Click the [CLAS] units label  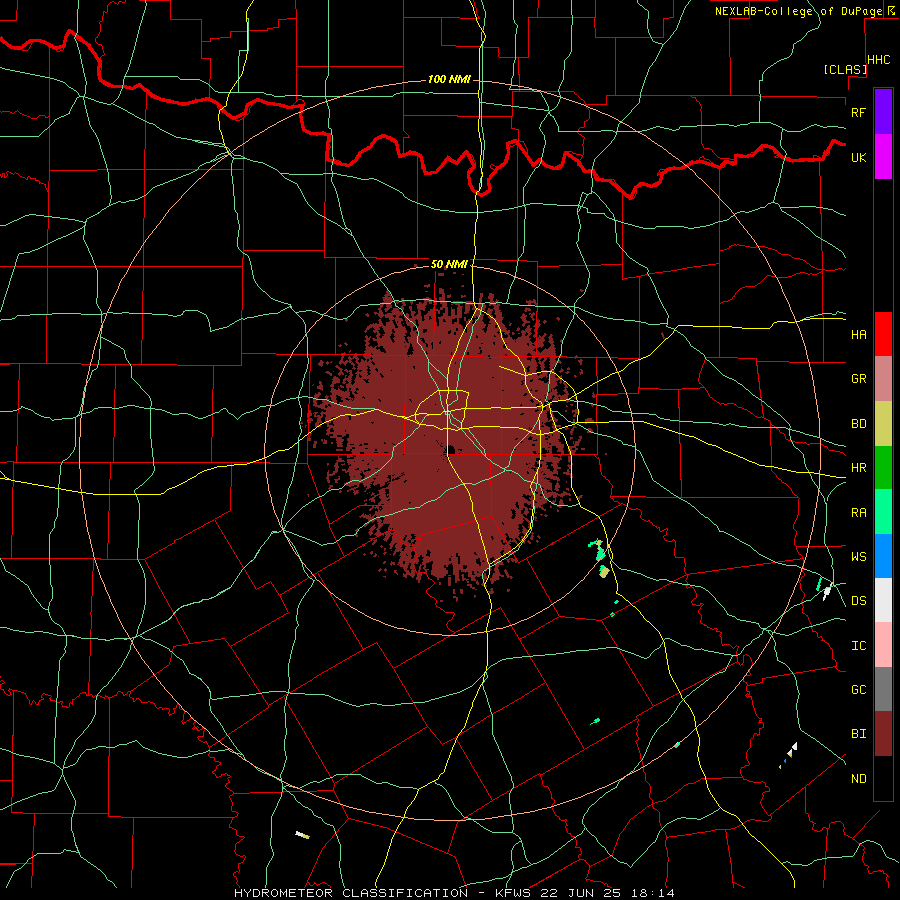pyautogui.click(x=845, y=69)
